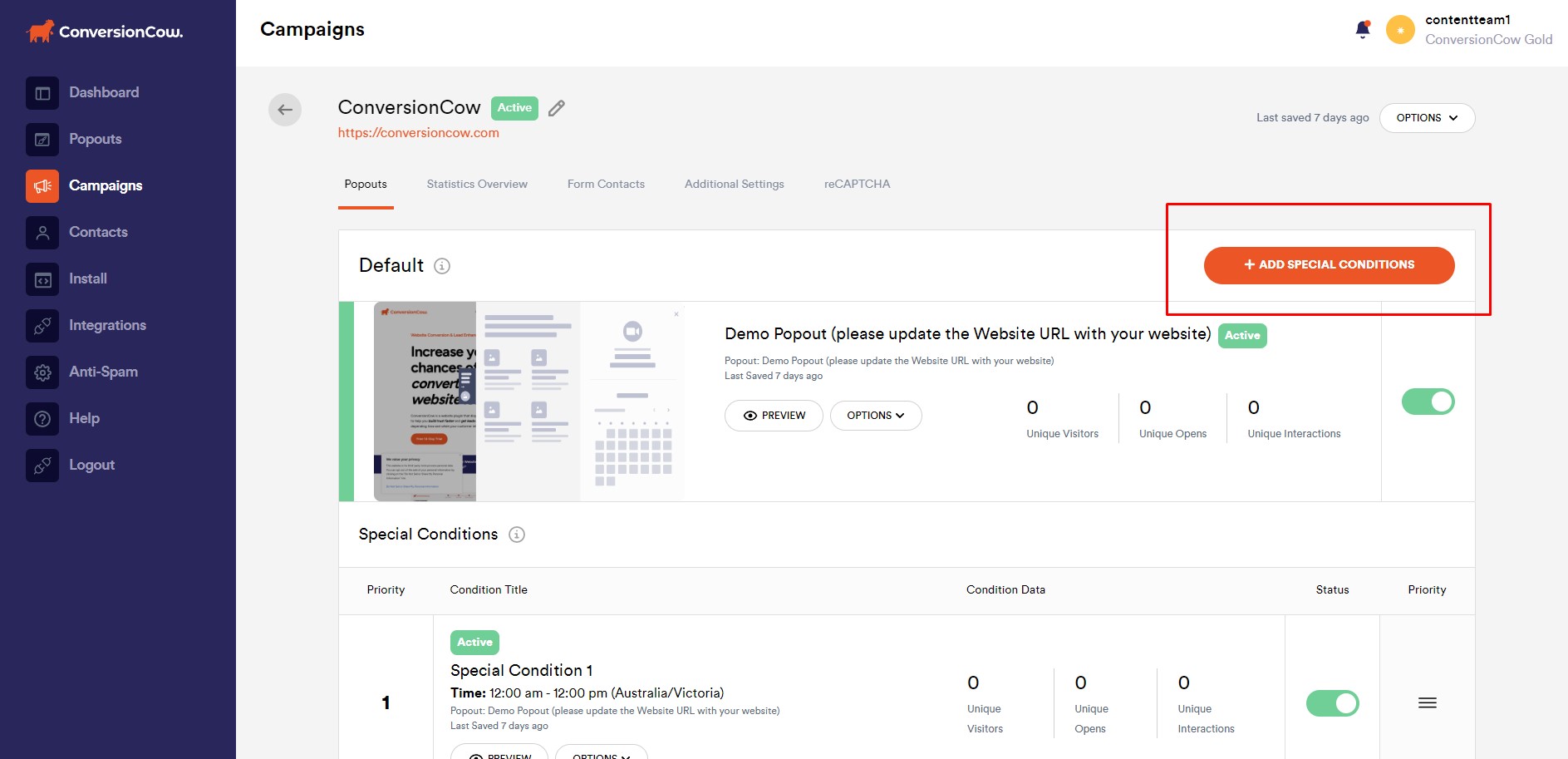Image resolution: width=1568 pixels, height=759 pixels.
Task: Open the Install code icon
Action: click(x=42, y=279)
